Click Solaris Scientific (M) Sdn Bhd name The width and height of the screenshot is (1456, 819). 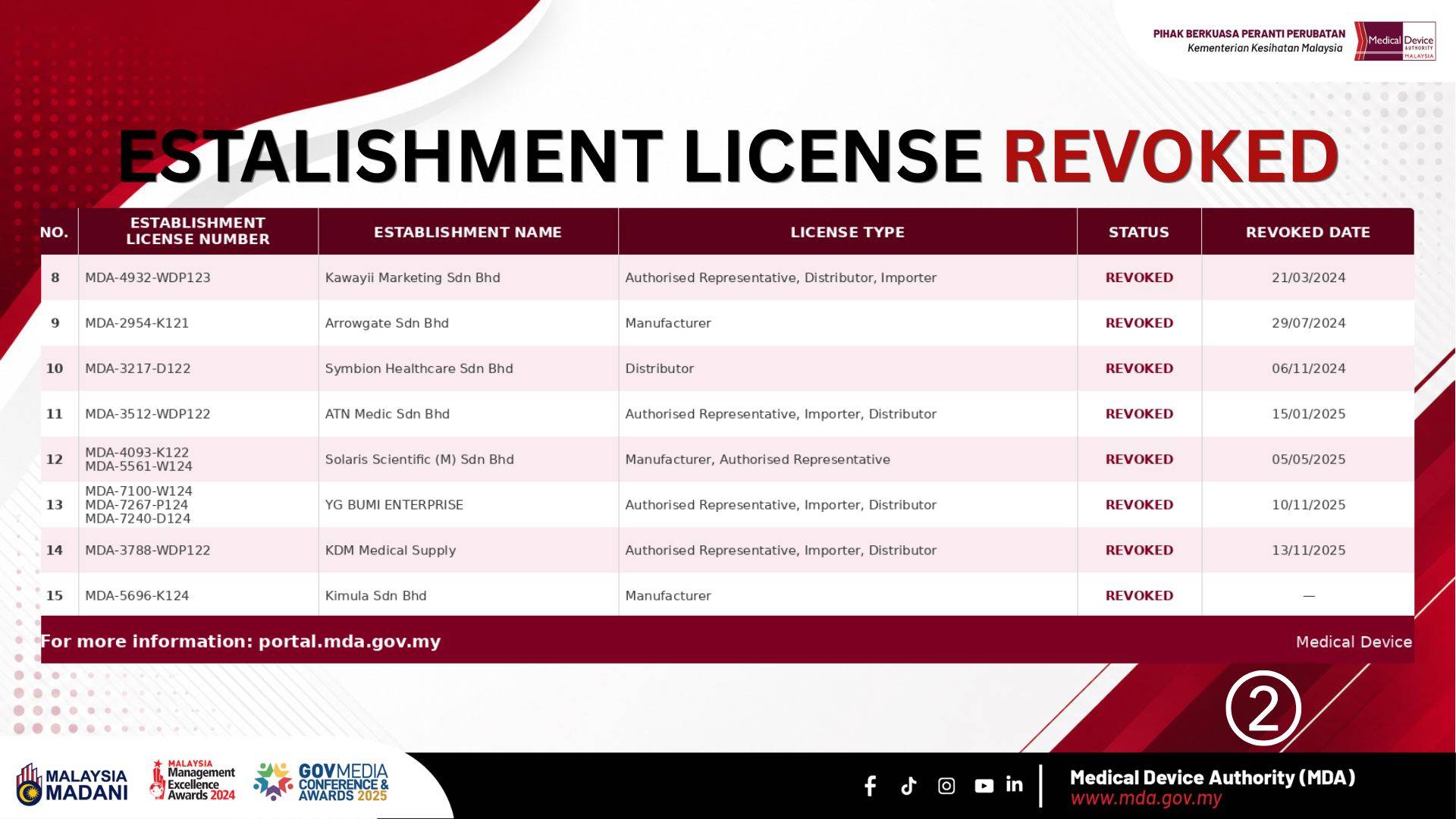pyautogui.click(x=419, y=460)
